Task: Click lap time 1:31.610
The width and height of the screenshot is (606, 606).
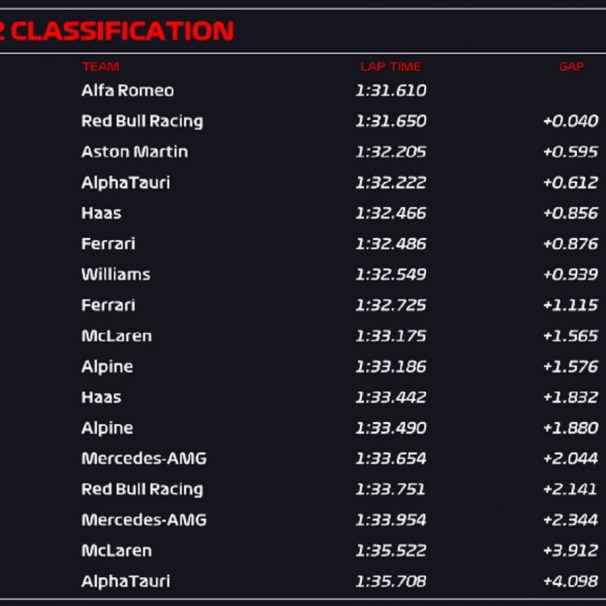Action: coord(391,90)
